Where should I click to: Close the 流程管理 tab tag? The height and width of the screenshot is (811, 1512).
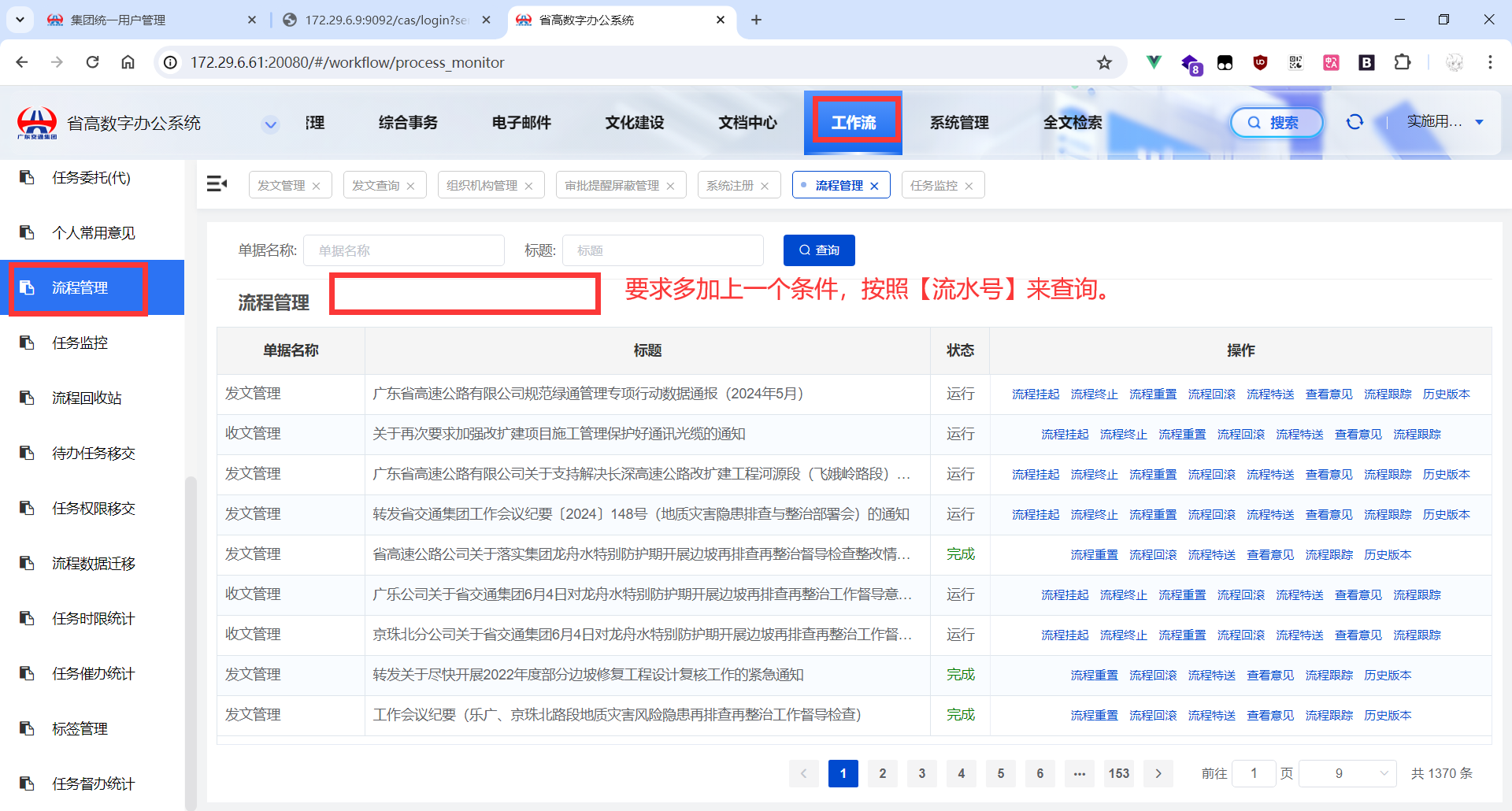875,186
